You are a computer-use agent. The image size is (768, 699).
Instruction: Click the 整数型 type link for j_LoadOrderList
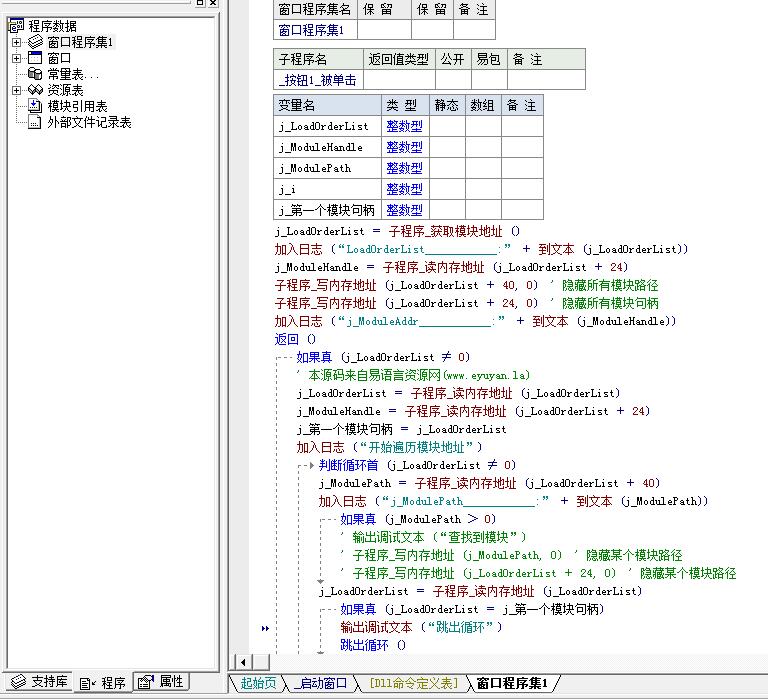(404, 126)
